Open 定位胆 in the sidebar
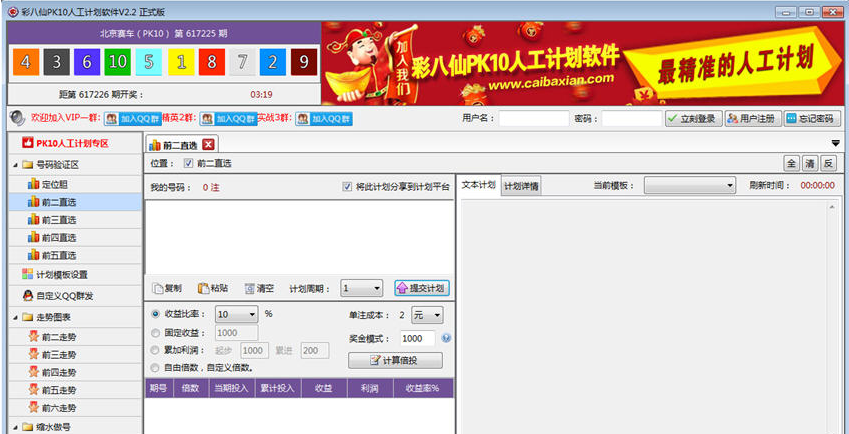This screenshot has height=434, width=849. (76, 185)
